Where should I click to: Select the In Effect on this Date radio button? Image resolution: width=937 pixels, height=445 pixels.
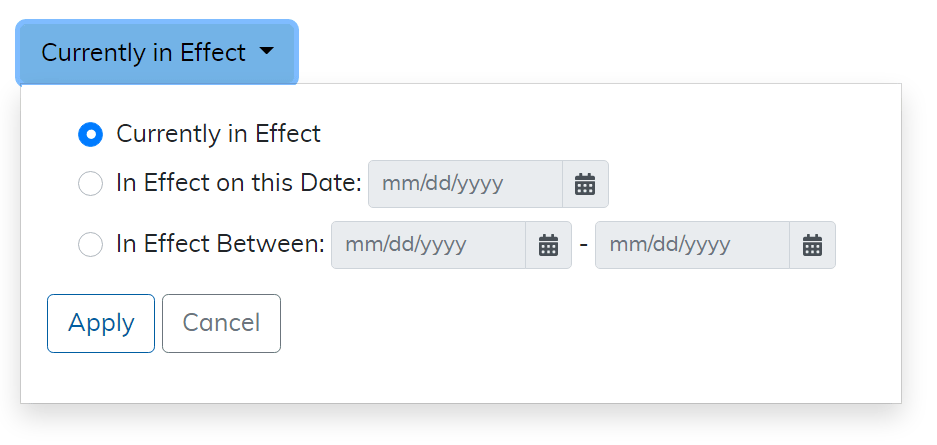pyautogui.click(x=90, y=184)
